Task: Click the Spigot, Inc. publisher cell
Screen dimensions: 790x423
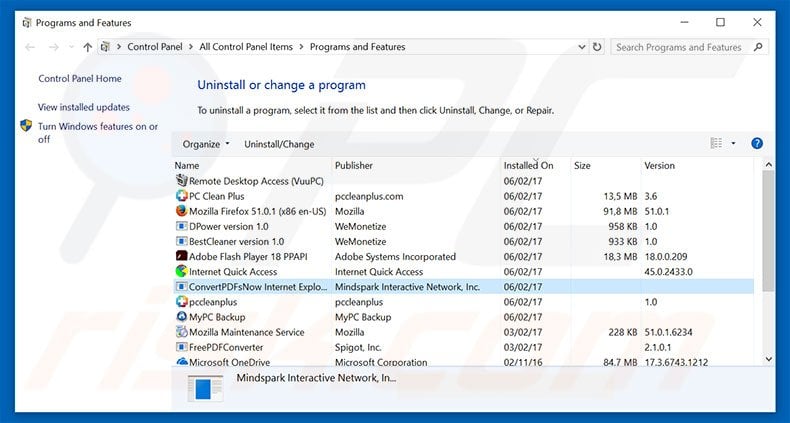Action: 358,347
